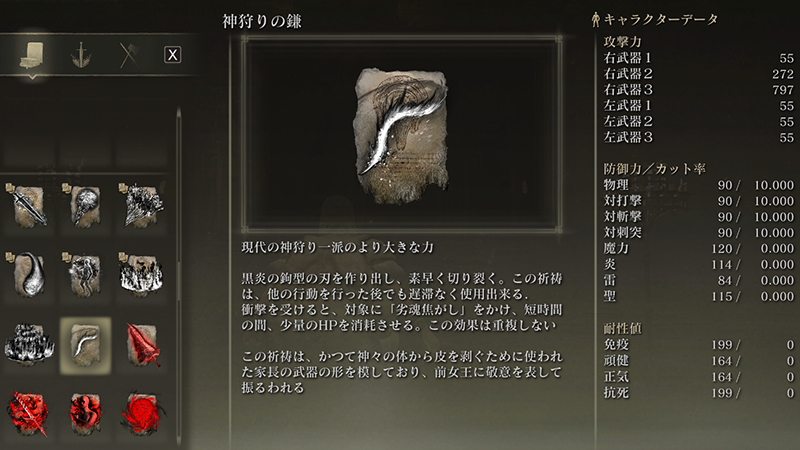Click the highlighted 神狩りの鎌 scythe icon
The height and width of the screenshot is (450, 800).
point(85,345)
